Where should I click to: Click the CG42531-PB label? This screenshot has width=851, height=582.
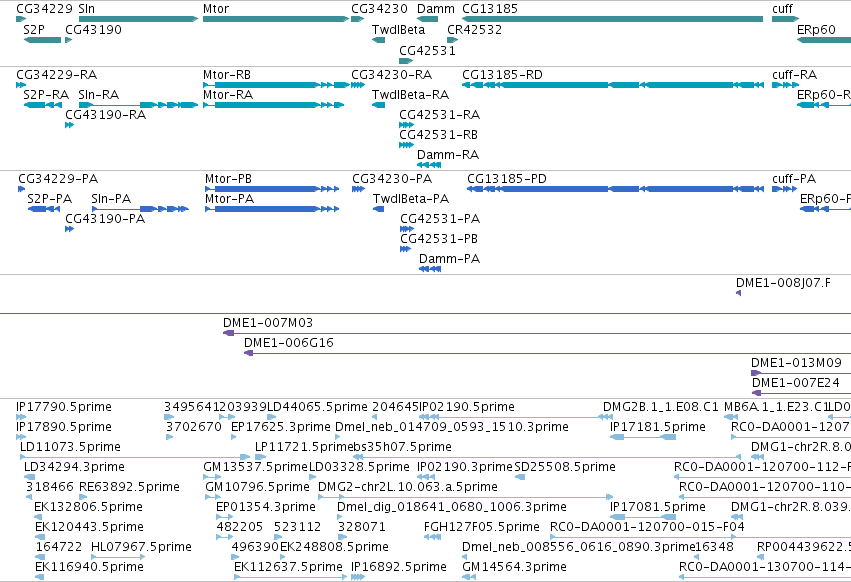(439, 239)
